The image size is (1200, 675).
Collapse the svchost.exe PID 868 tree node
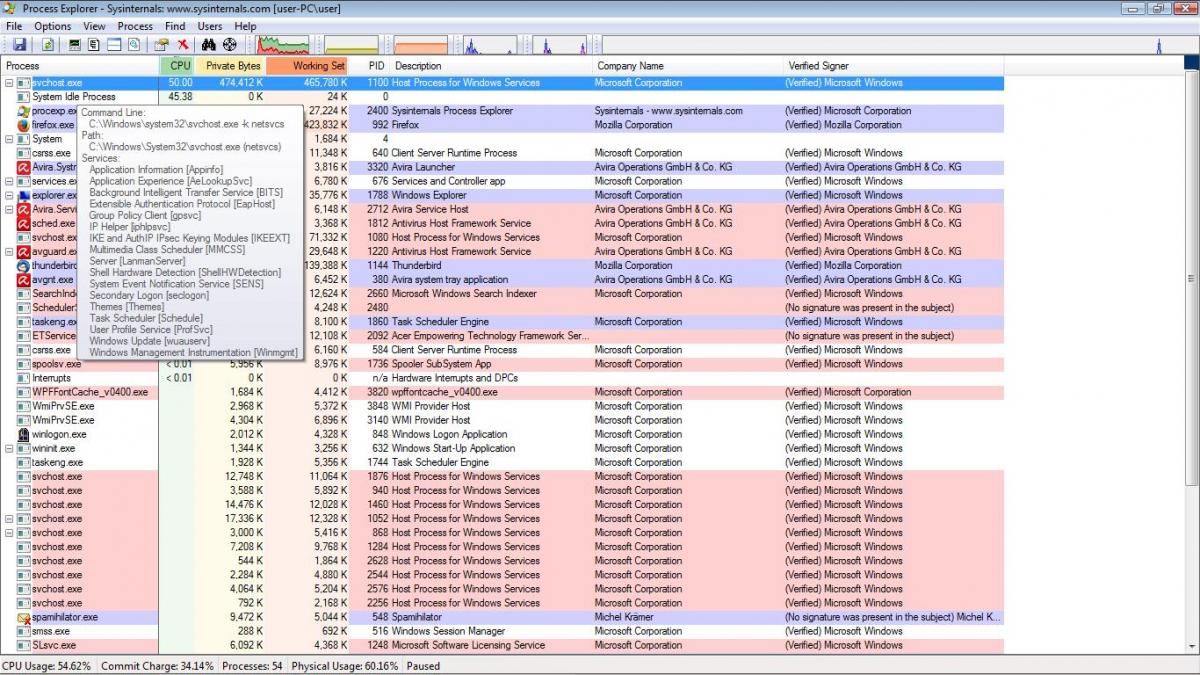click(9, 533)
